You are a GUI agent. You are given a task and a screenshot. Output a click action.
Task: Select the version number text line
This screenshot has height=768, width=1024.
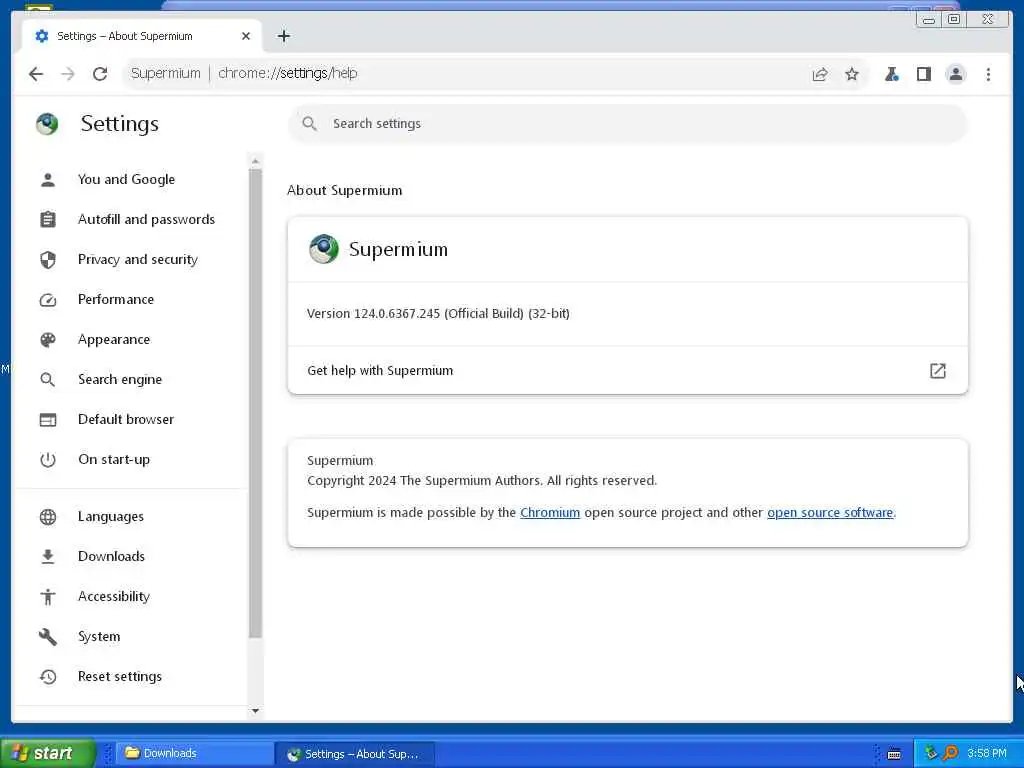(x=438, y=313)
